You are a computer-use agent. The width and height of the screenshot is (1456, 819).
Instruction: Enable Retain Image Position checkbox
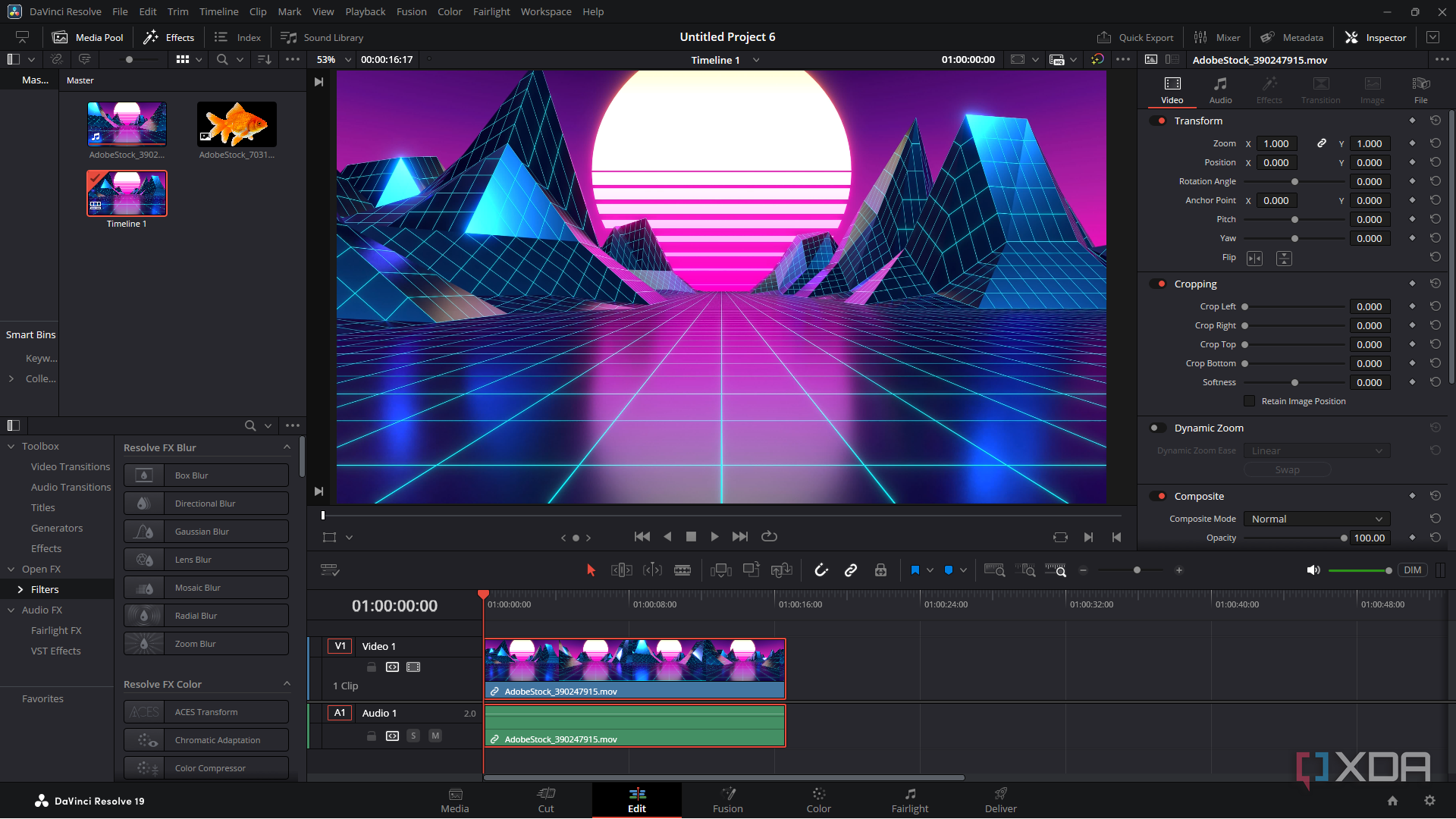point(1249,401)
